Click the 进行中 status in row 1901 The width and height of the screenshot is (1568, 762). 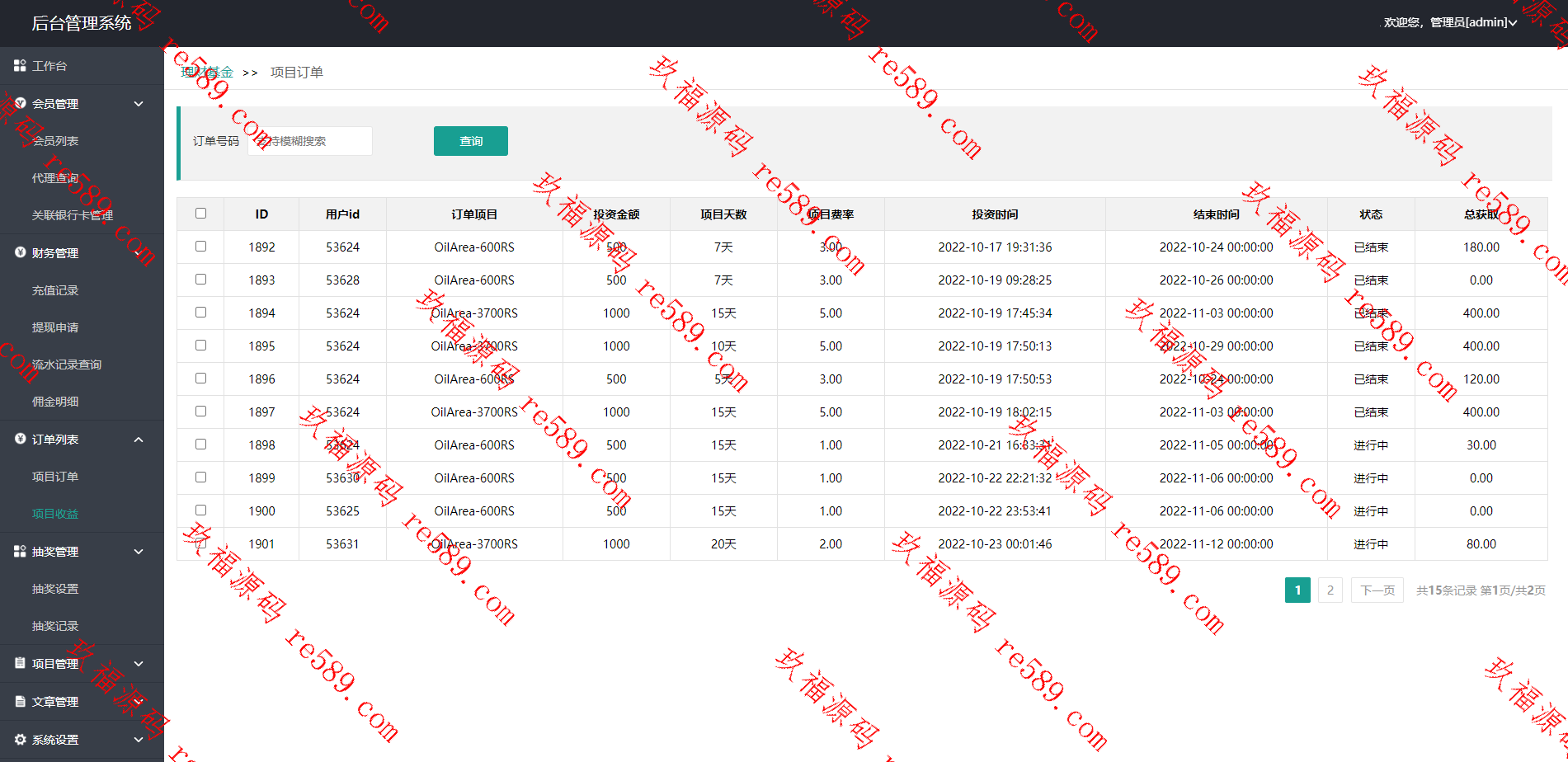[x=1371, y=544]
